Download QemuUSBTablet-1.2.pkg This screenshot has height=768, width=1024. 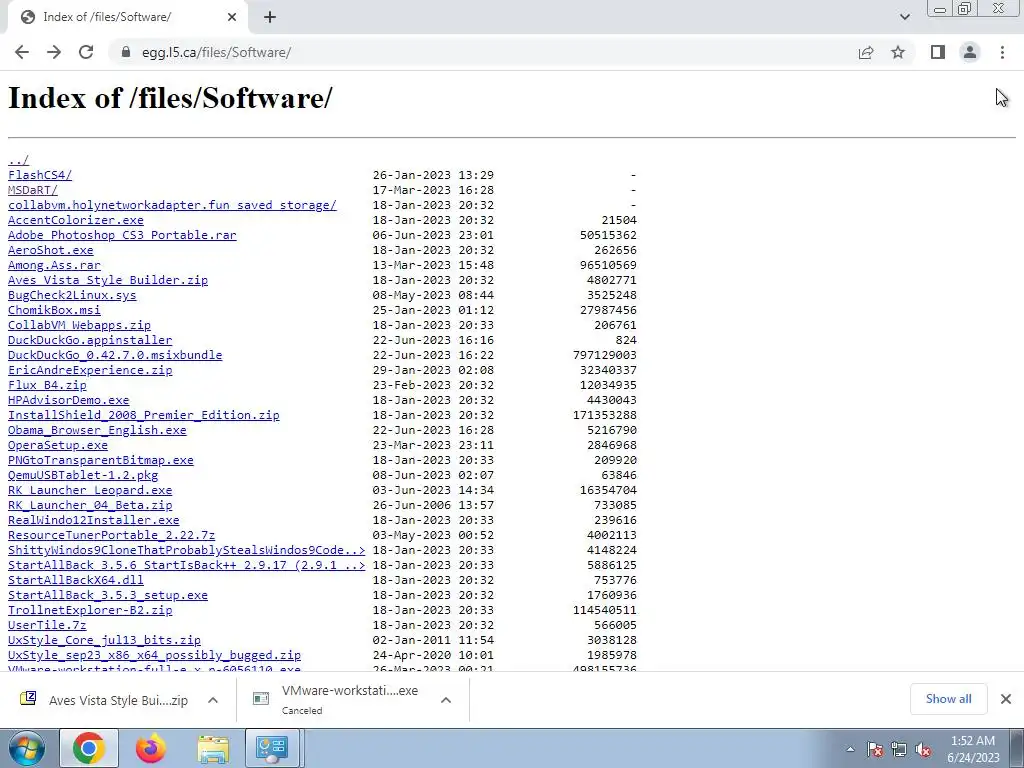[83, 475]
